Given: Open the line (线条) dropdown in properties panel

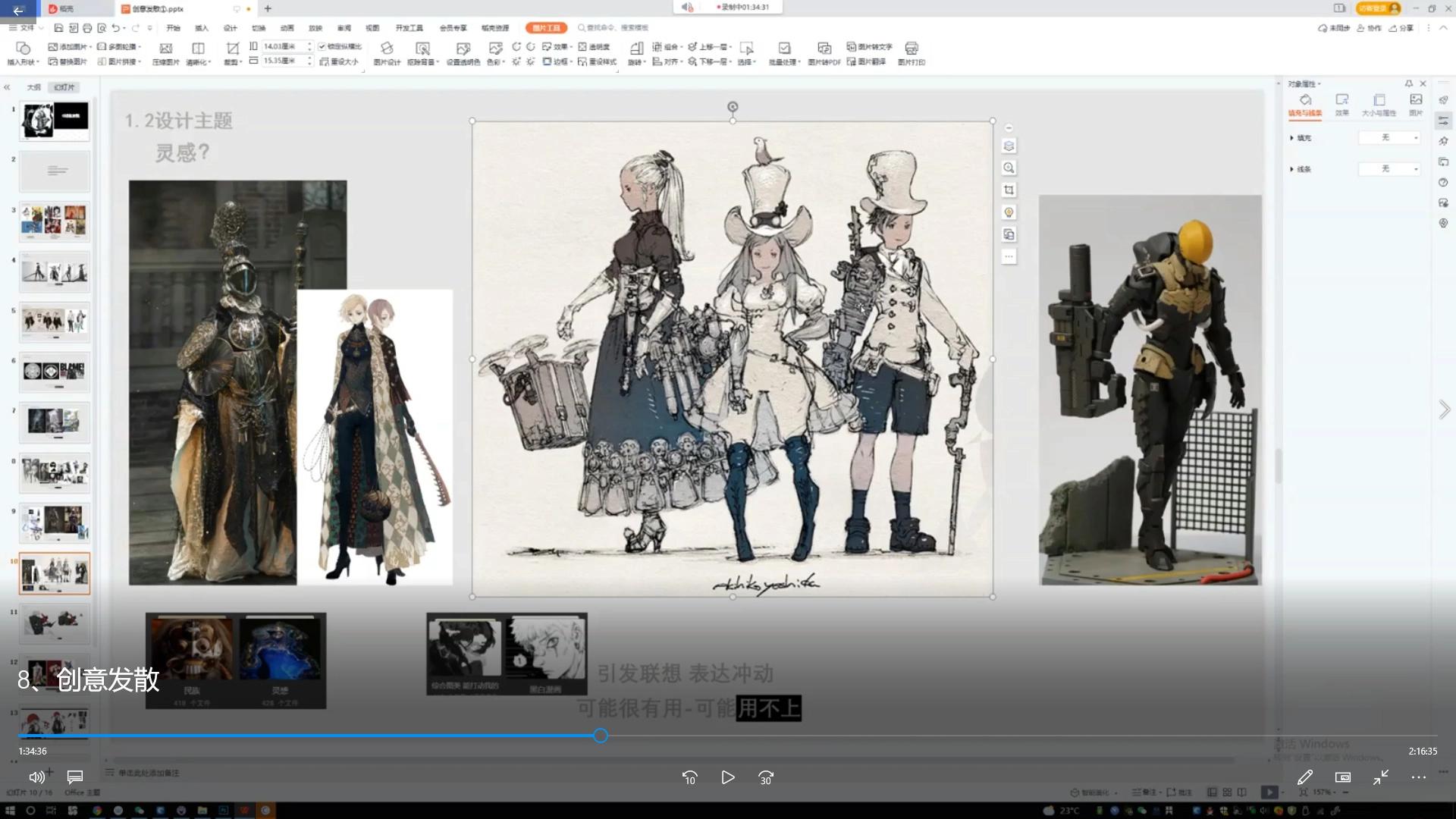Looking at the screenshot, I should click(x=1389, y=169).
